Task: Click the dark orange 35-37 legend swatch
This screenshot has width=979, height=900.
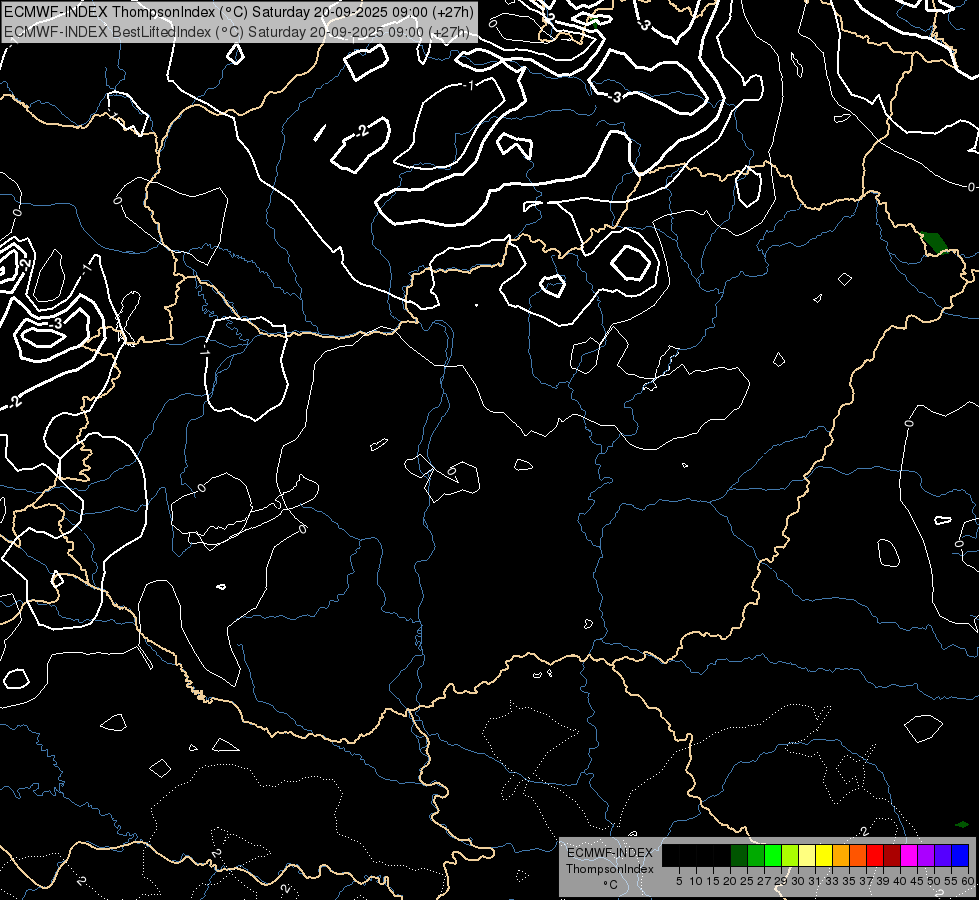Action: (x=858, y=855)
